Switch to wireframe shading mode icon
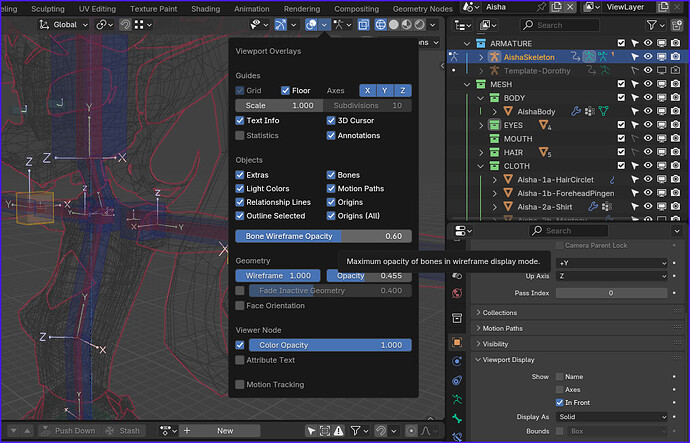The width and height of the screenshot is (690, 443). pos(380,25)
